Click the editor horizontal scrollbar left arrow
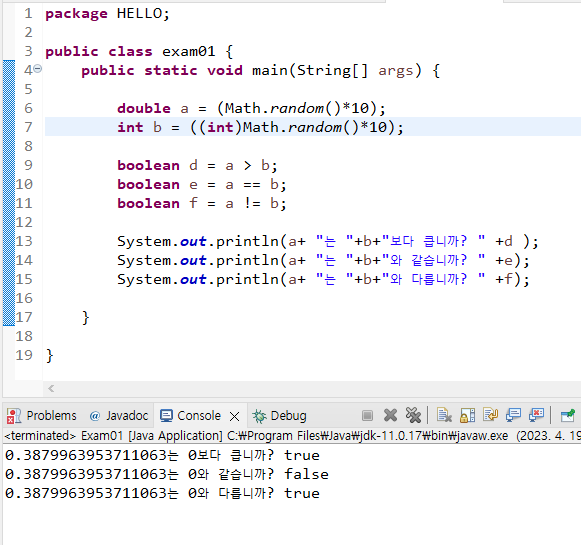 [x=51, y=388]
